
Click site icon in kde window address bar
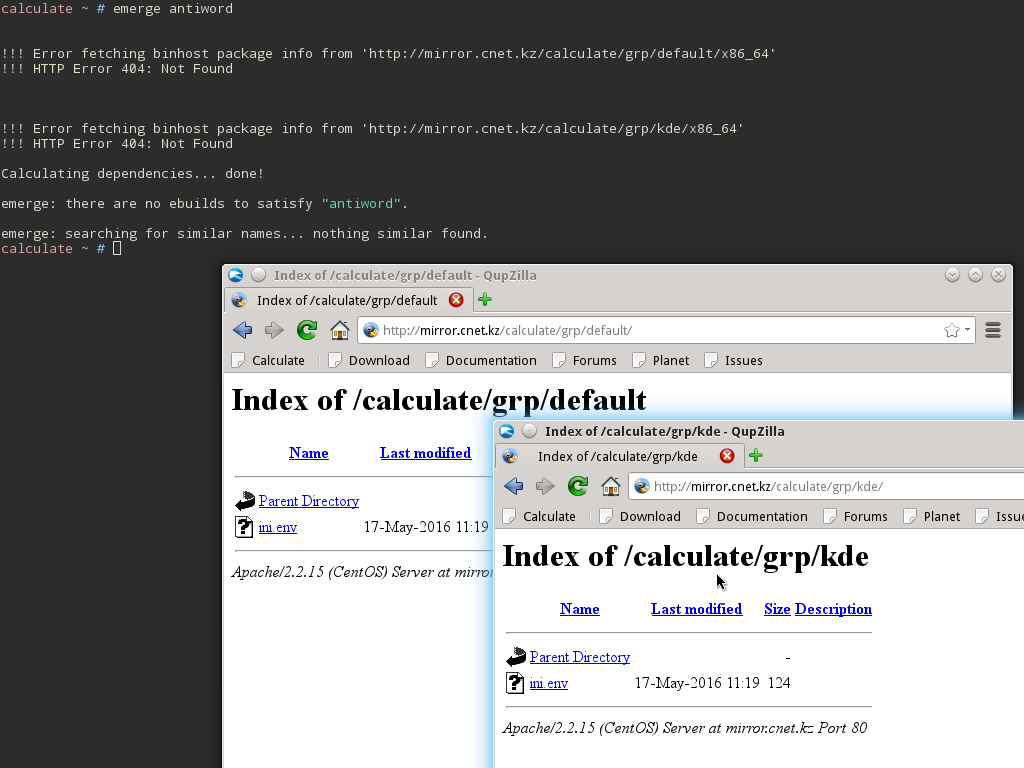[641, 487]
